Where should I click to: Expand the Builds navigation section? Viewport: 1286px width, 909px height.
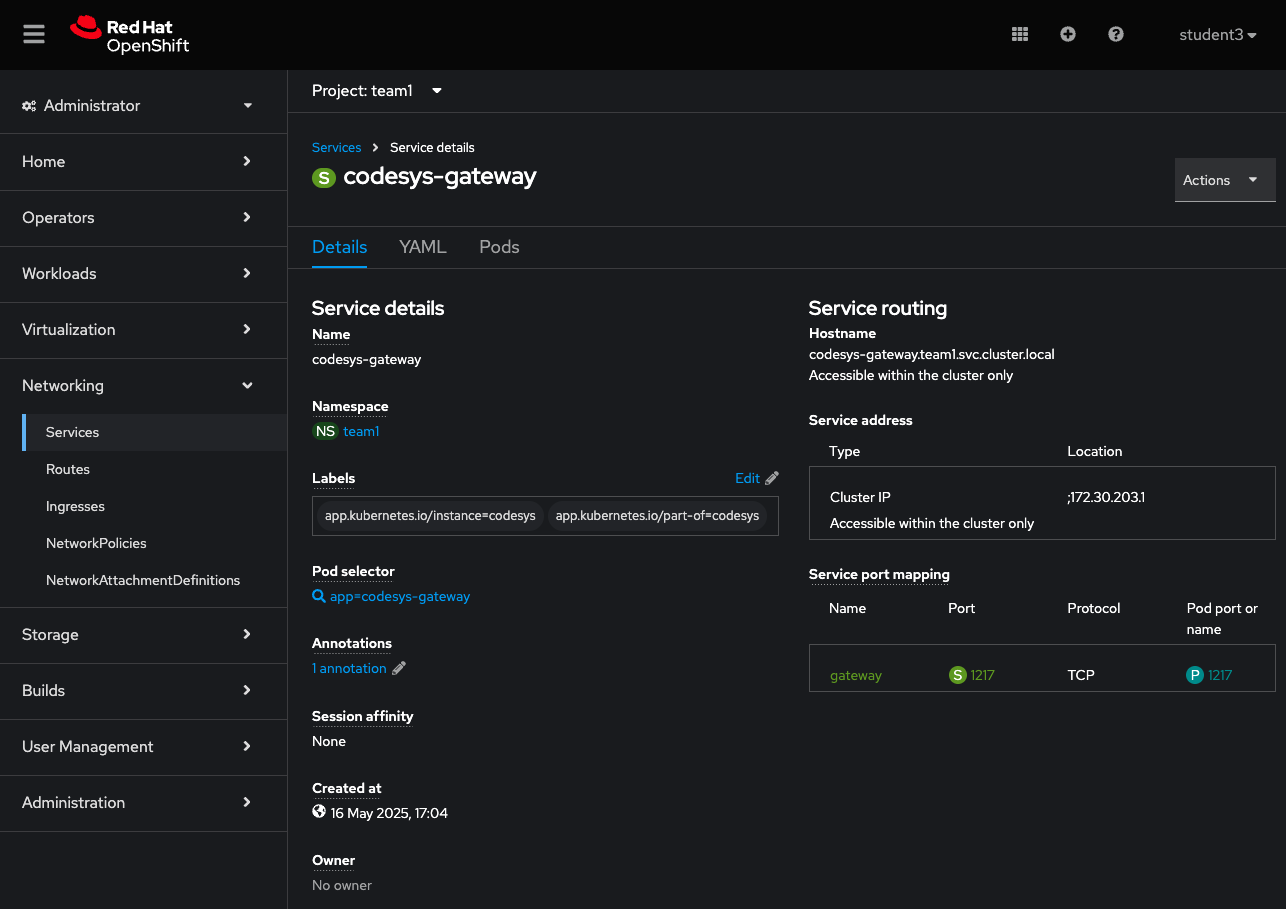(x=143, y=690)
